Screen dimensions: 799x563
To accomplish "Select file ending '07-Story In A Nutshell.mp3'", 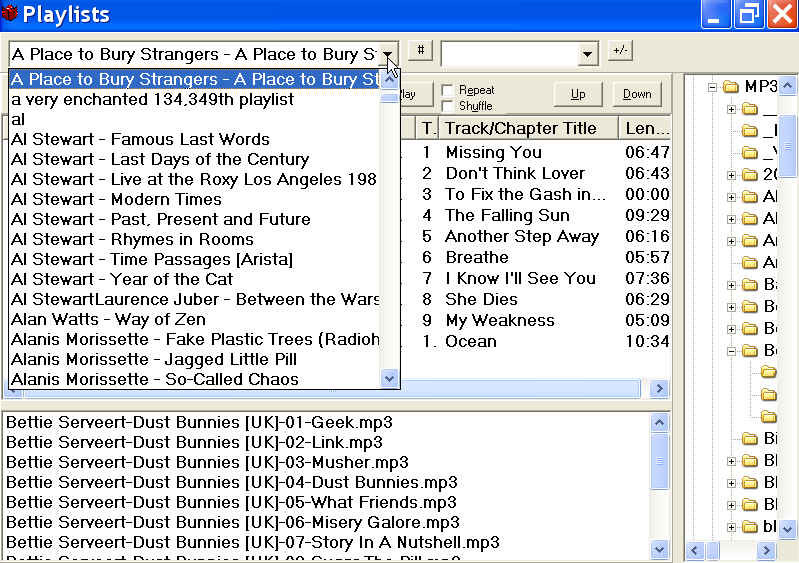I will pyautogui.click(x=253, y=543).
